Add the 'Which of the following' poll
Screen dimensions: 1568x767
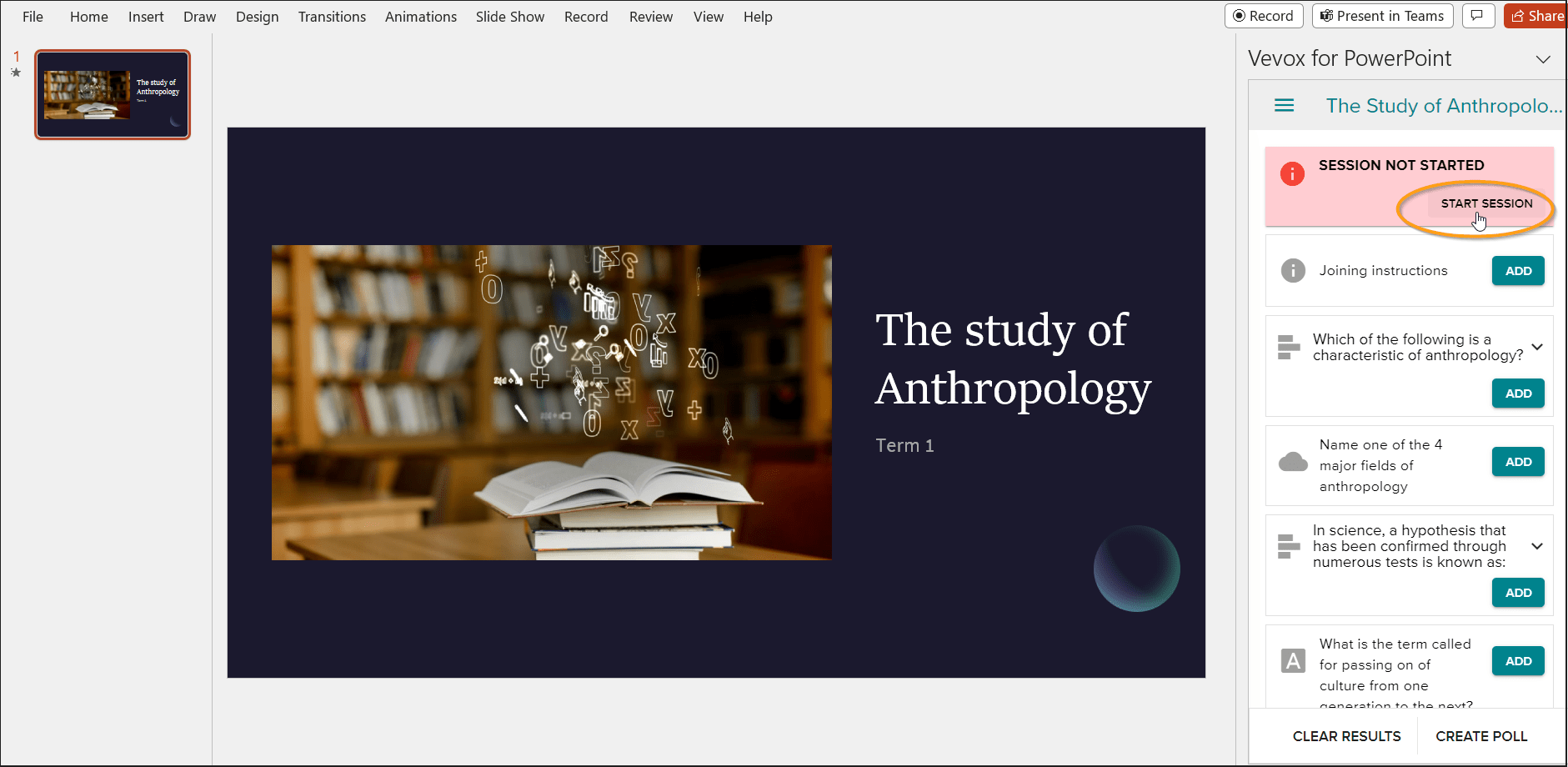[1518, 394]
